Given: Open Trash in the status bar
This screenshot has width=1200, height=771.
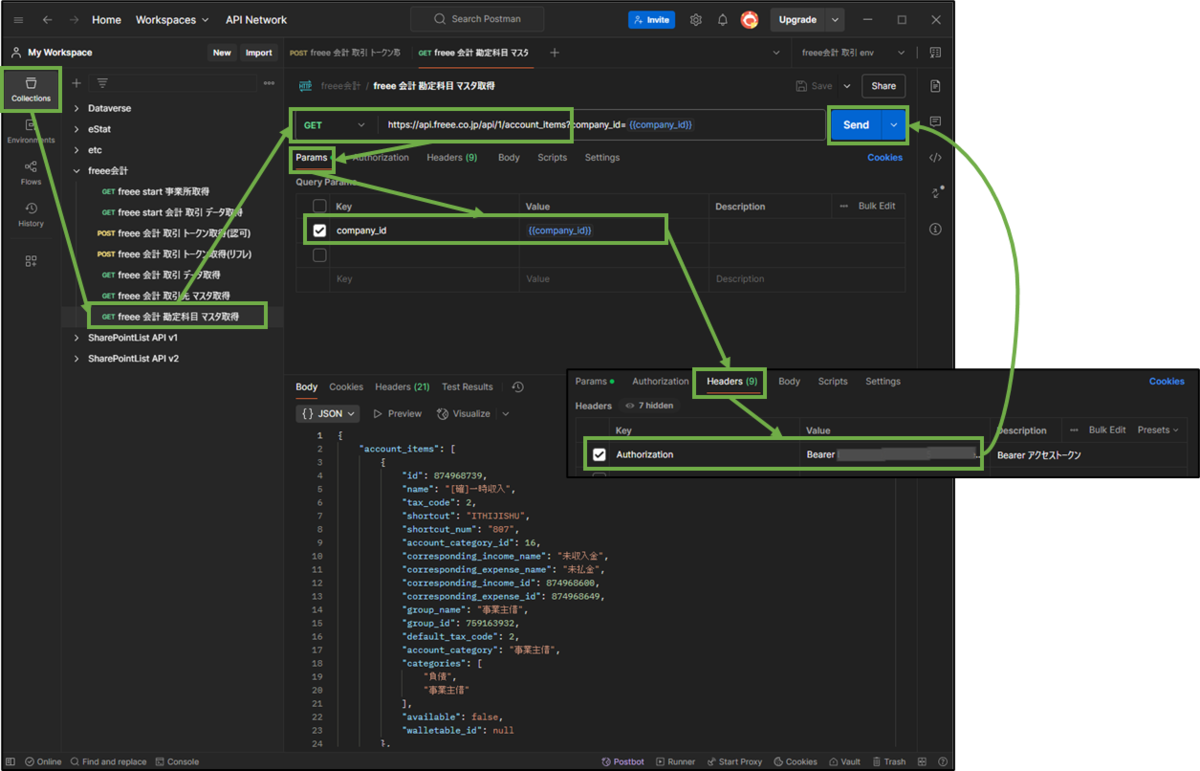Looking at the screenshot, I should point(889,762).
